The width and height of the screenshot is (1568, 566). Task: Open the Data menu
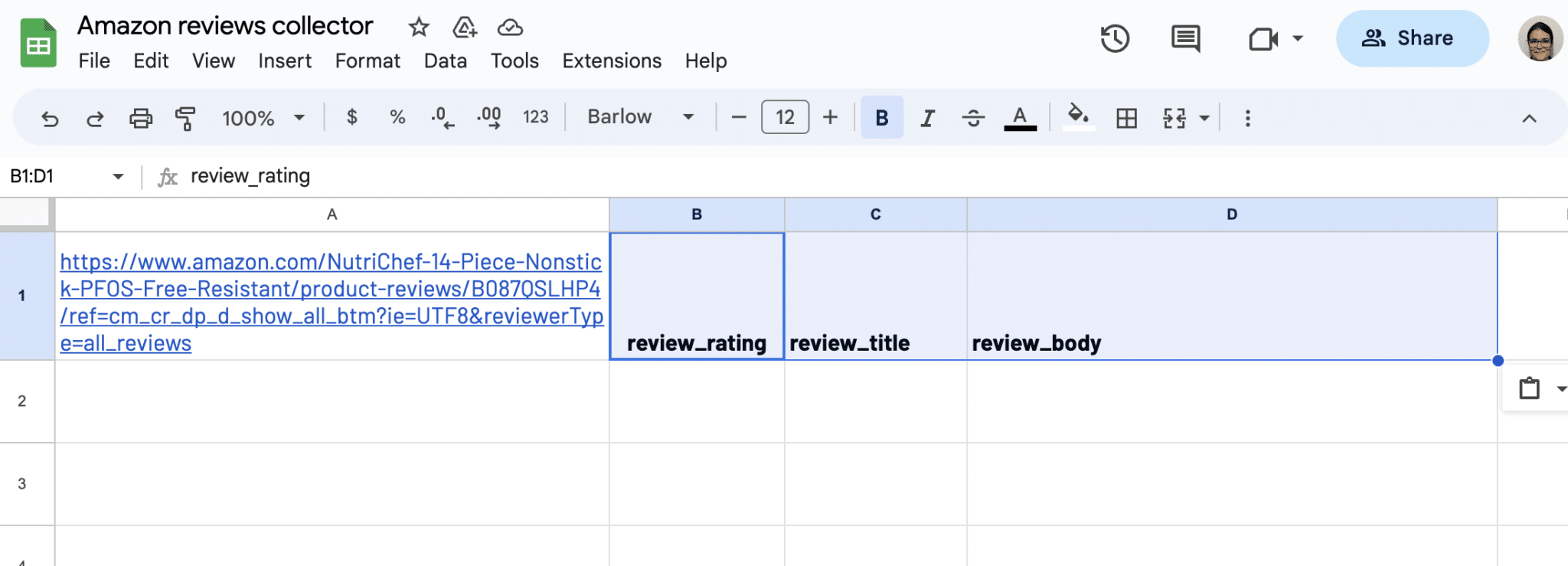[446, 61]
